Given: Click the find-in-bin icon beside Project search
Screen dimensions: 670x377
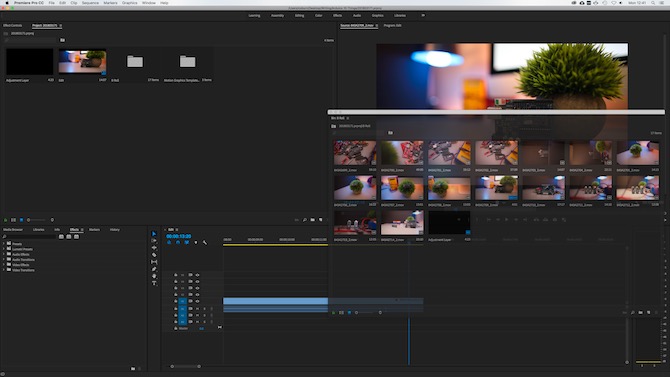Looking at the screenshot, I should point(62,40).
